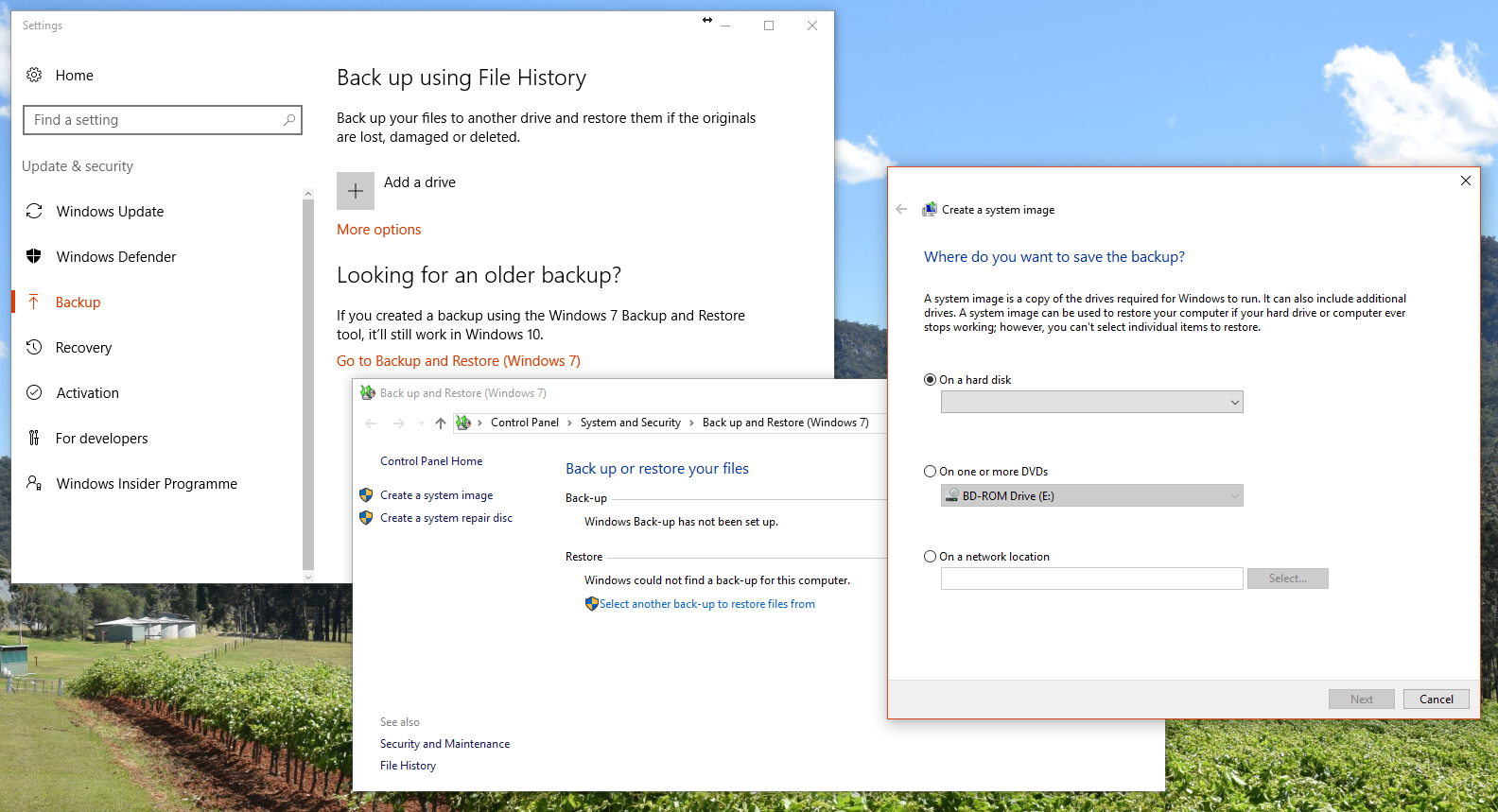1498x812 pixels.
Task: Select the On a network location option
Action: tap(930, 556)
